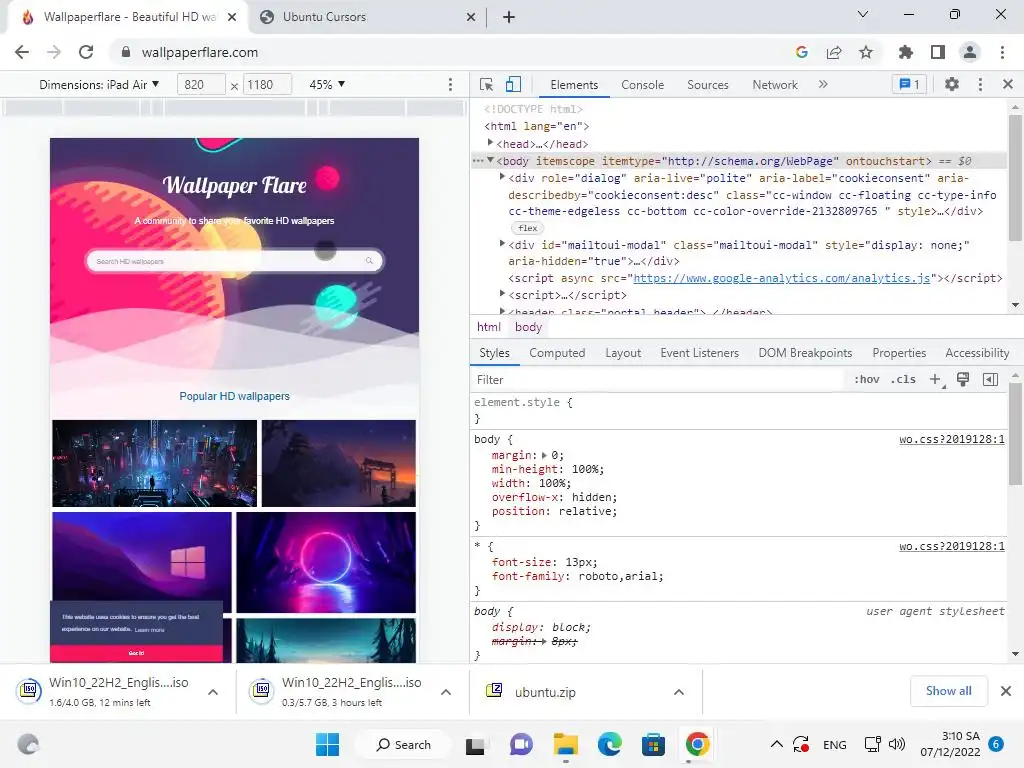The image size is (1024, 768).
Task: Edit the viewport height field 1180
Action: click(266, 85)
